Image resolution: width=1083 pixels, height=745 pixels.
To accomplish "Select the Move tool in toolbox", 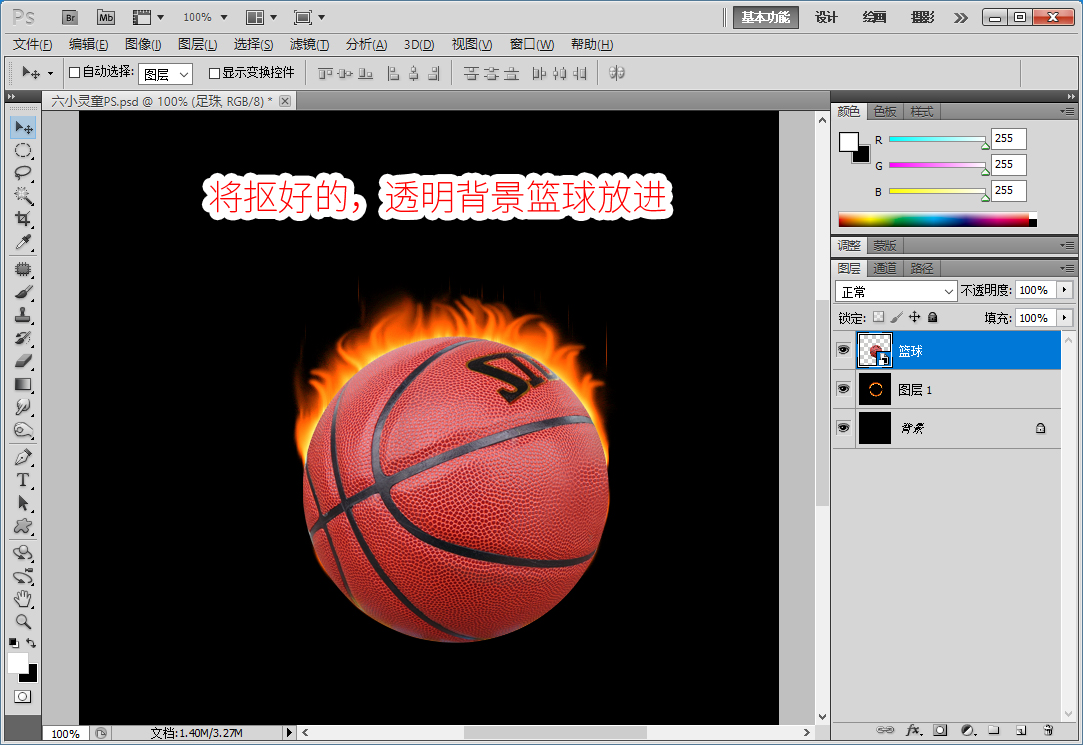I will [x=23, y=128].
